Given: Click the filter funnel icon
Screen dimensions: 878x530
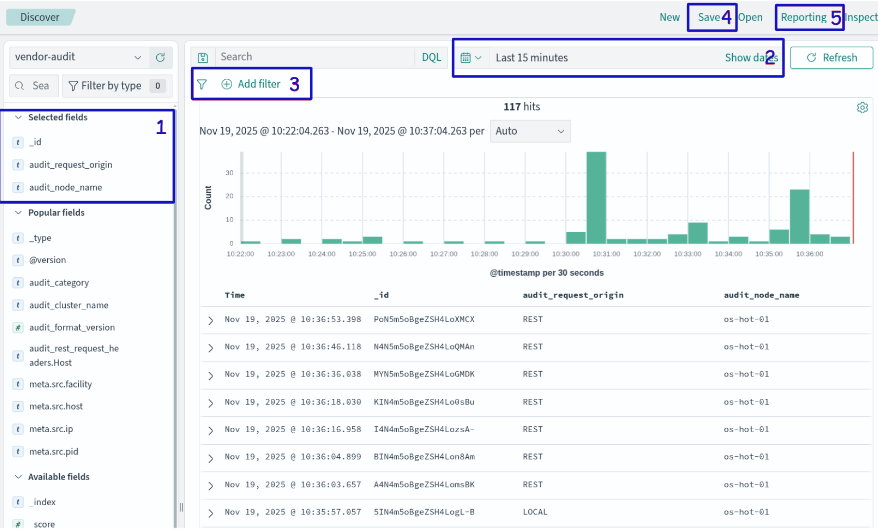Looking at the screenshot, I should point(202,85).
